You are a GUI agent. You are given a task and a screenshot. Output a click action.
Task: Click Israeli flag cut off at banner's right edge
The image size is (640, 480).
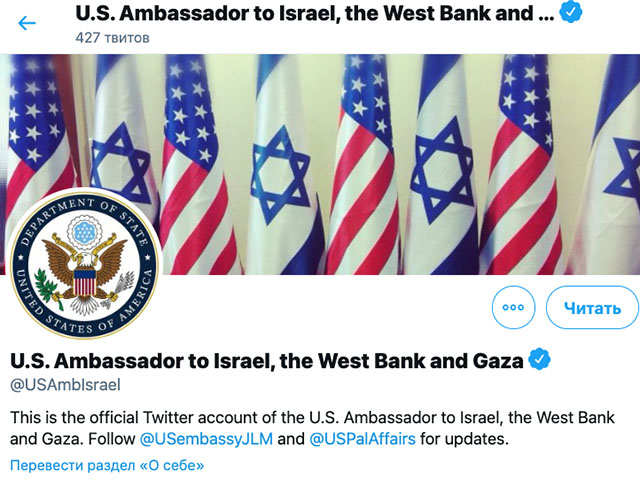point(612,163)
